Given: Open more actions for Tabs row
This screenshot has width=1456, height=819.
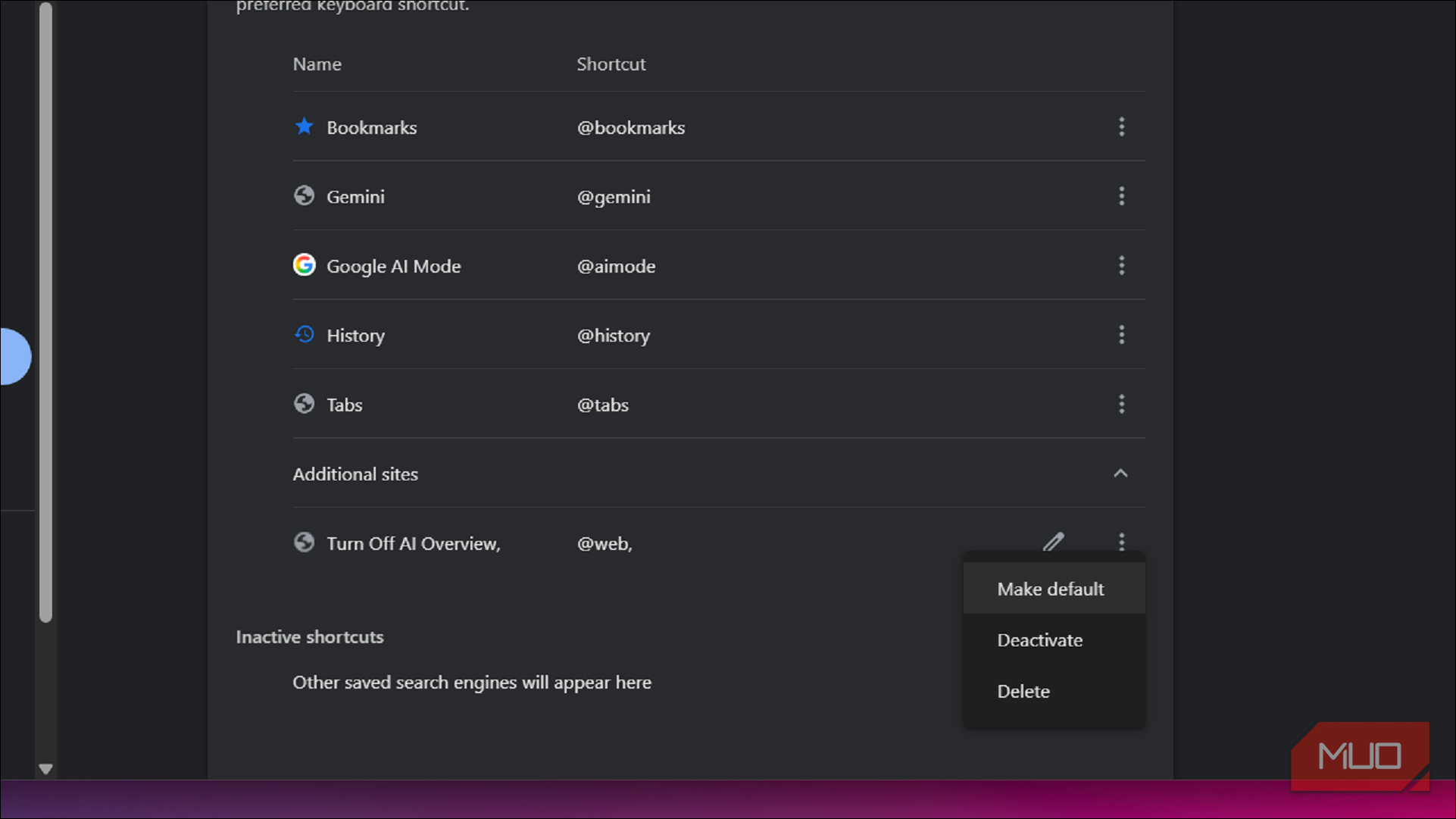Looking at the screenshot, I should [x=1121, y=404].
